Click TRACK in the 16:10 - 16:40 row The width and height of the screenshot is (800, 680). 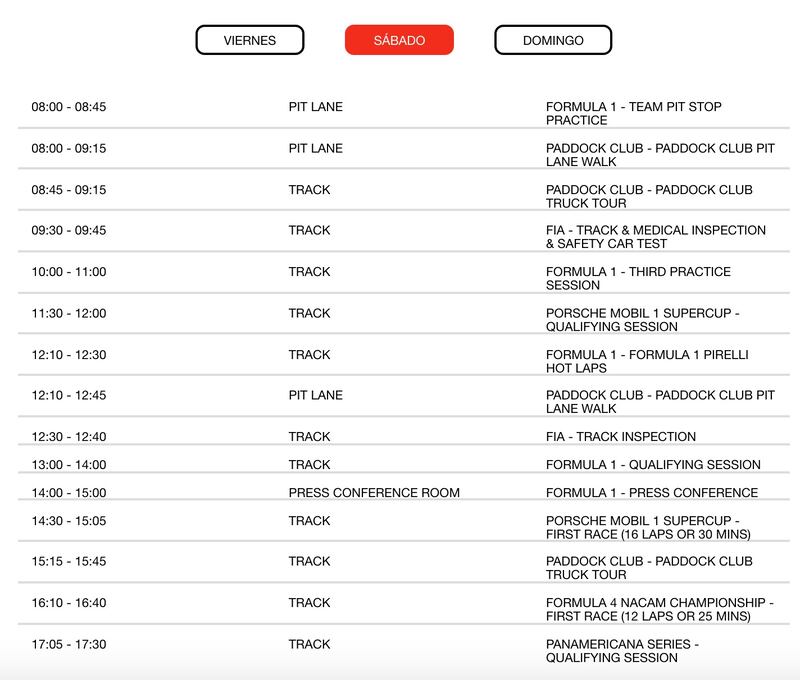point(309,603)
